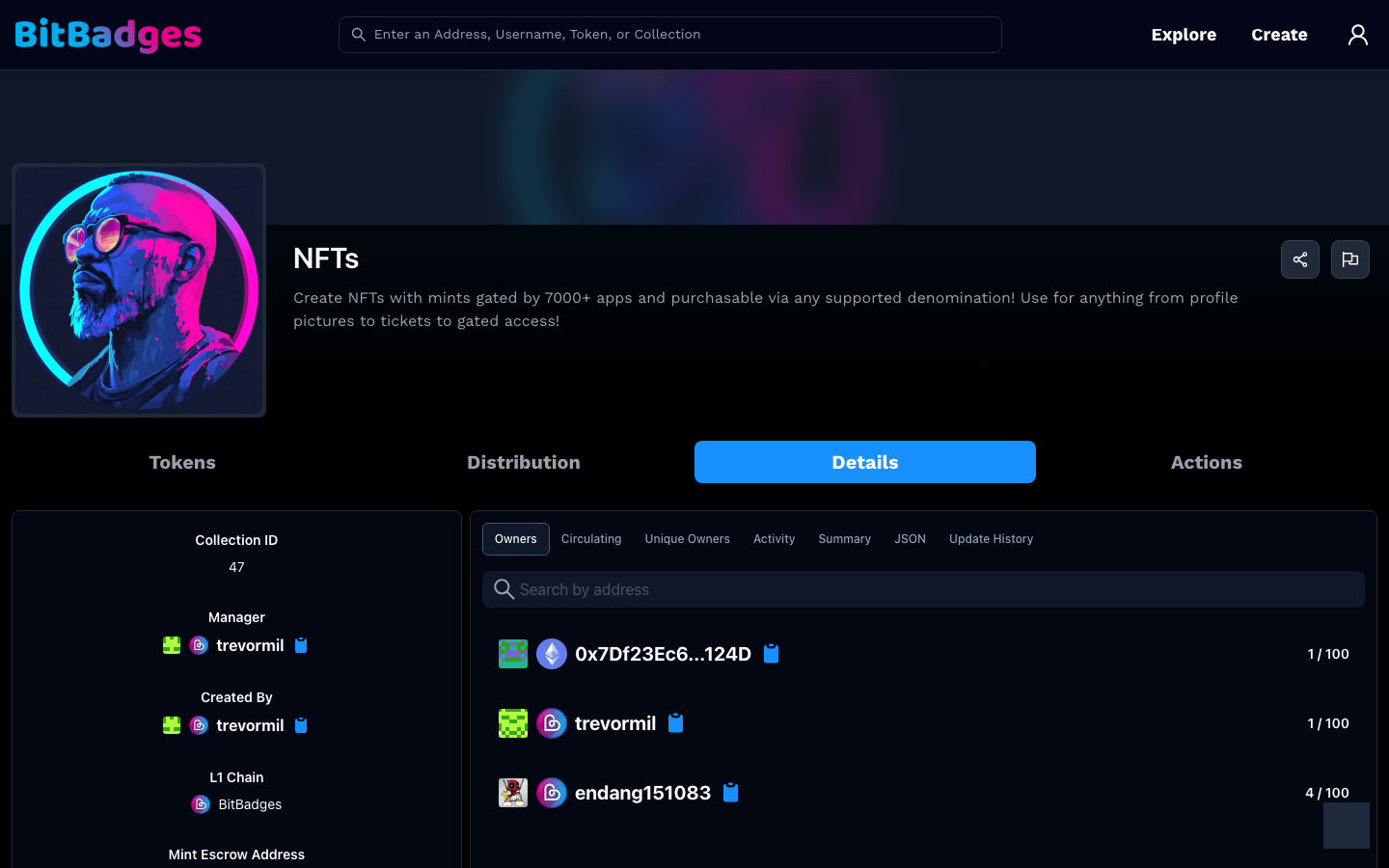Copy the endang151083 address

(x=731, y=793)
